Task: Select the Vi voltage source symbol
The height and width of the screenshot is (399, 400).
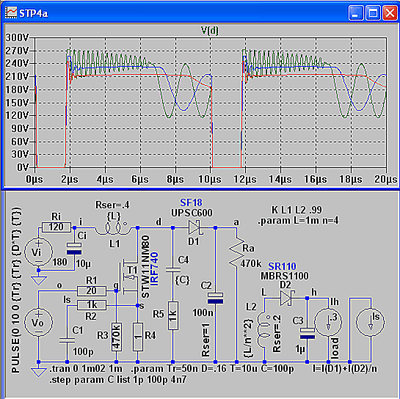Action: [x=38, y=252]
